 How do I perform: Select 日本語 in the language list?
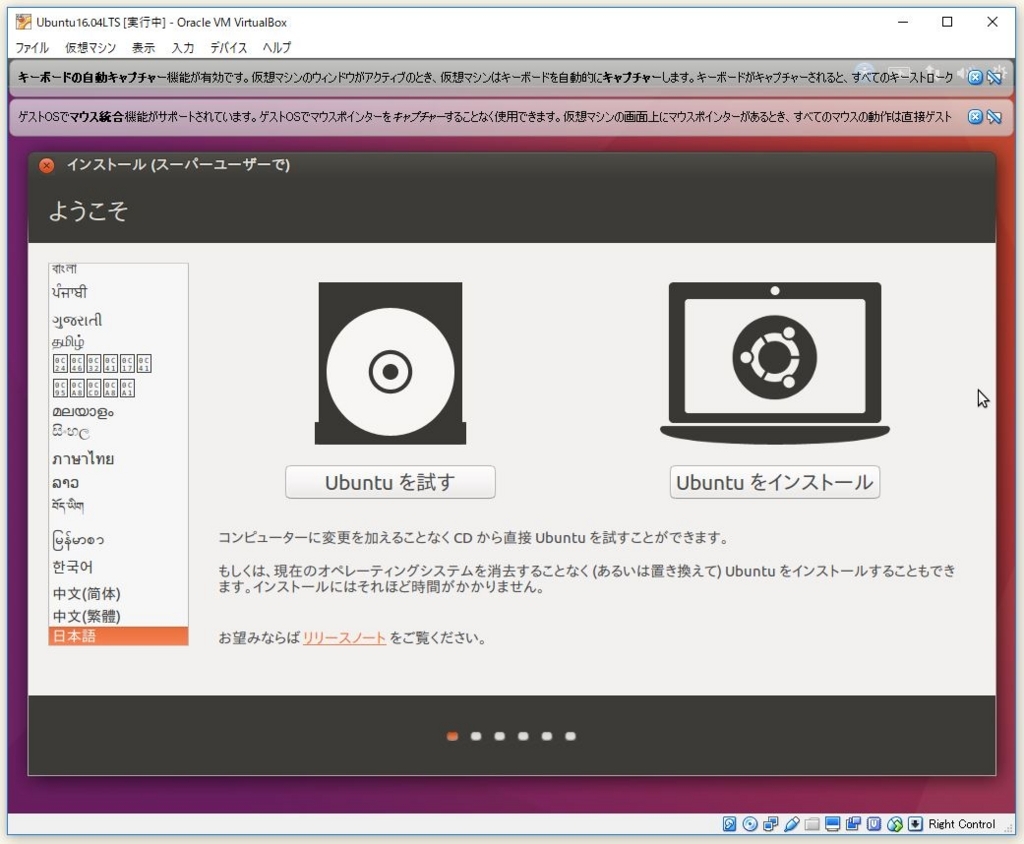[x=118, y=636]
